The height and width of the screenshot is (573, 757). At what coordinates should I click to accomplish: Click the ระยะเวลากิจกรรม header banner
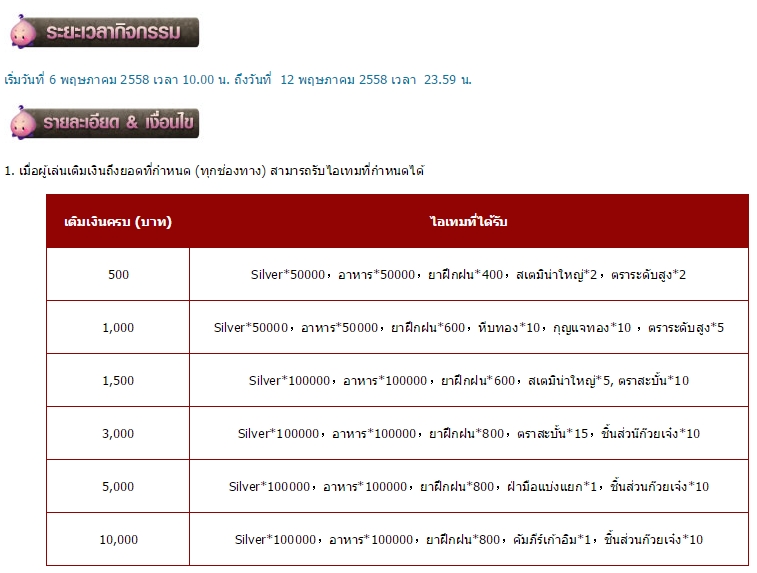point(104,32)
